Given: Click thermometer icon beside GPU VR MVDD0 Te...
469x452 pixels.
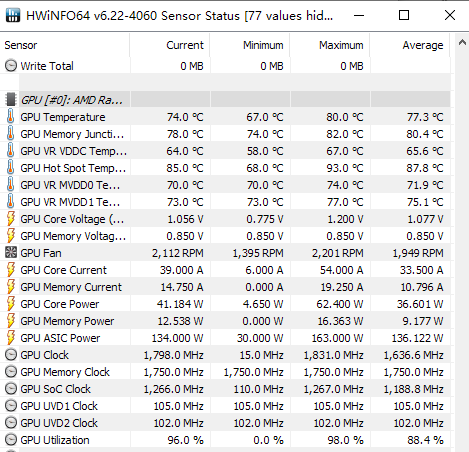Looking at the screenshot, I should click(11, 185).
